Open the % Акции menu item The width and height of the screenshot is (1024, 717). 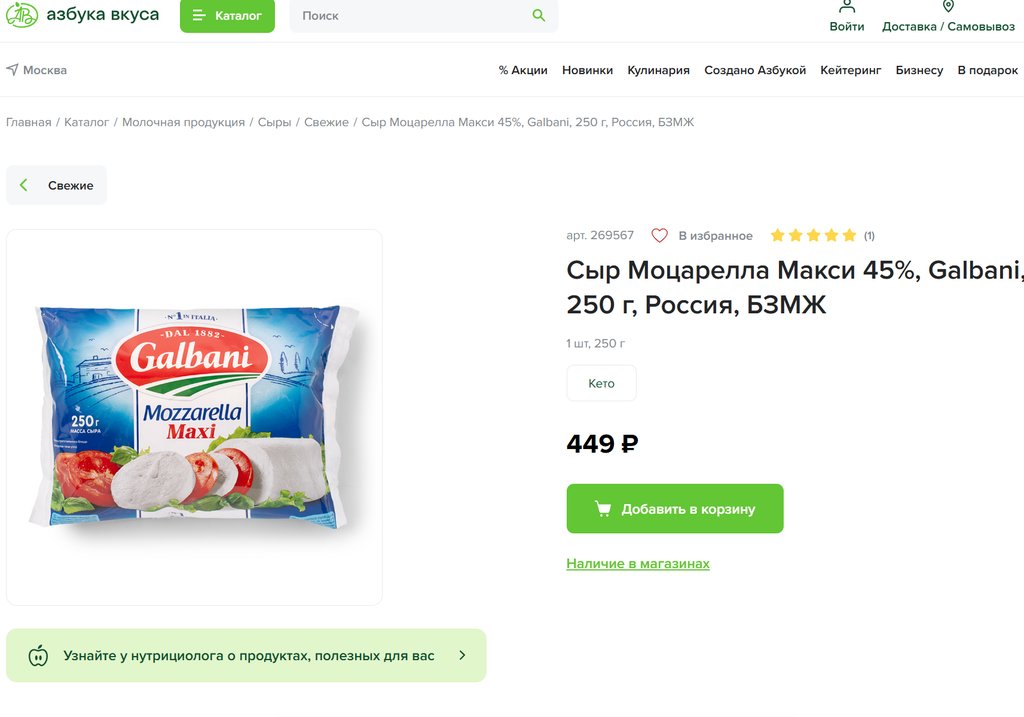pyautogui.click(x=523, y=70)
